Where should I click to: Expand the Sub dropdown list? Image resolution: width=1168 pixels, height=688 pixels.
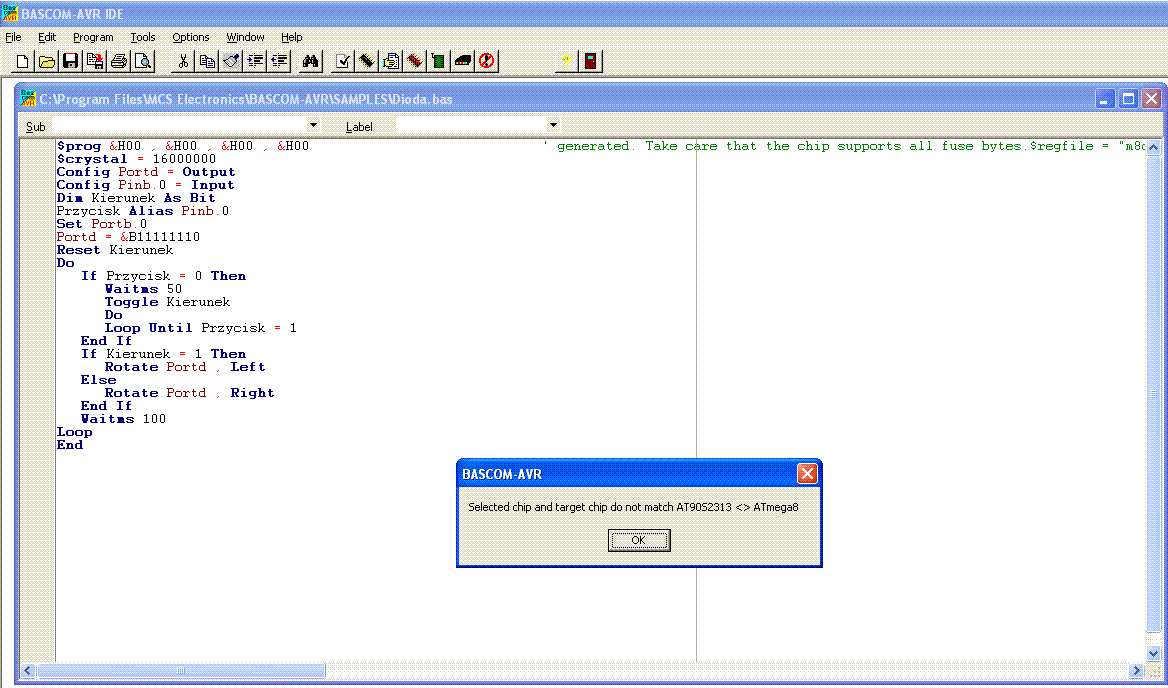pos(313,125)
